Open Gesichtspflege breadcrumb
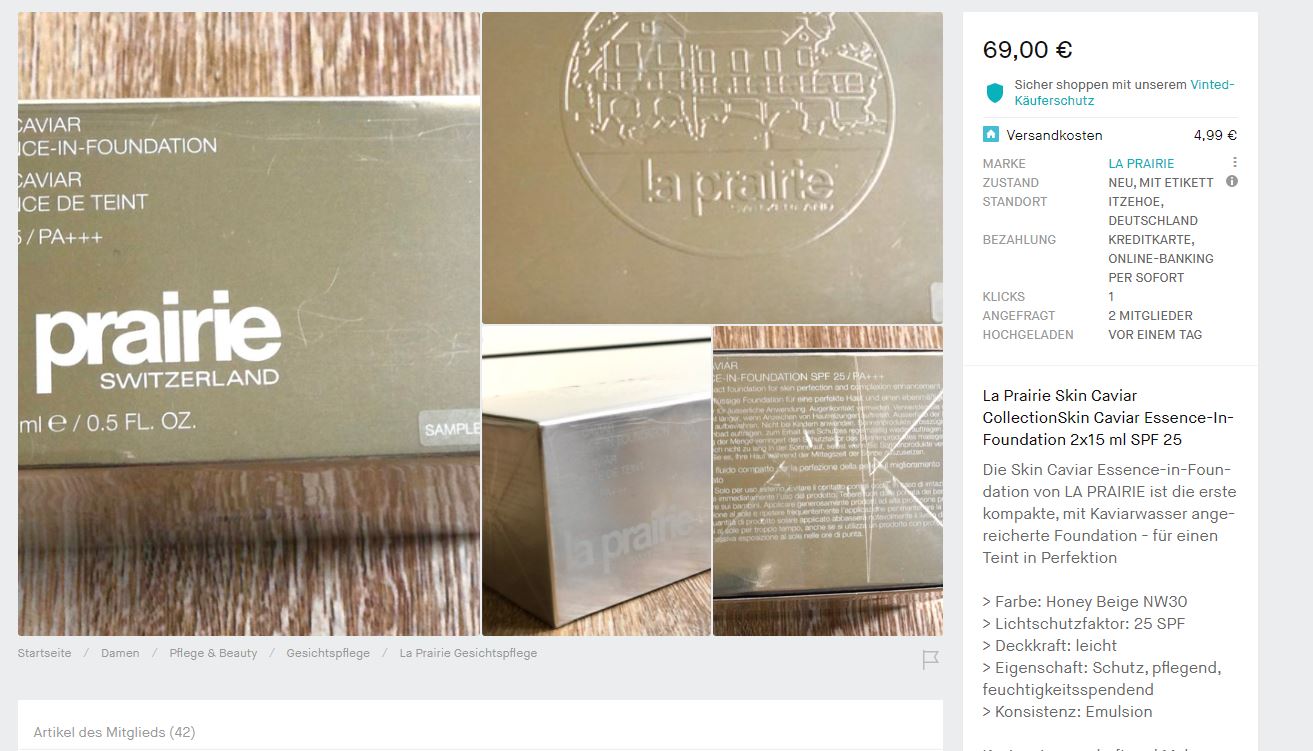Viewport: 1313px width, 751px height. pos(328,653)
